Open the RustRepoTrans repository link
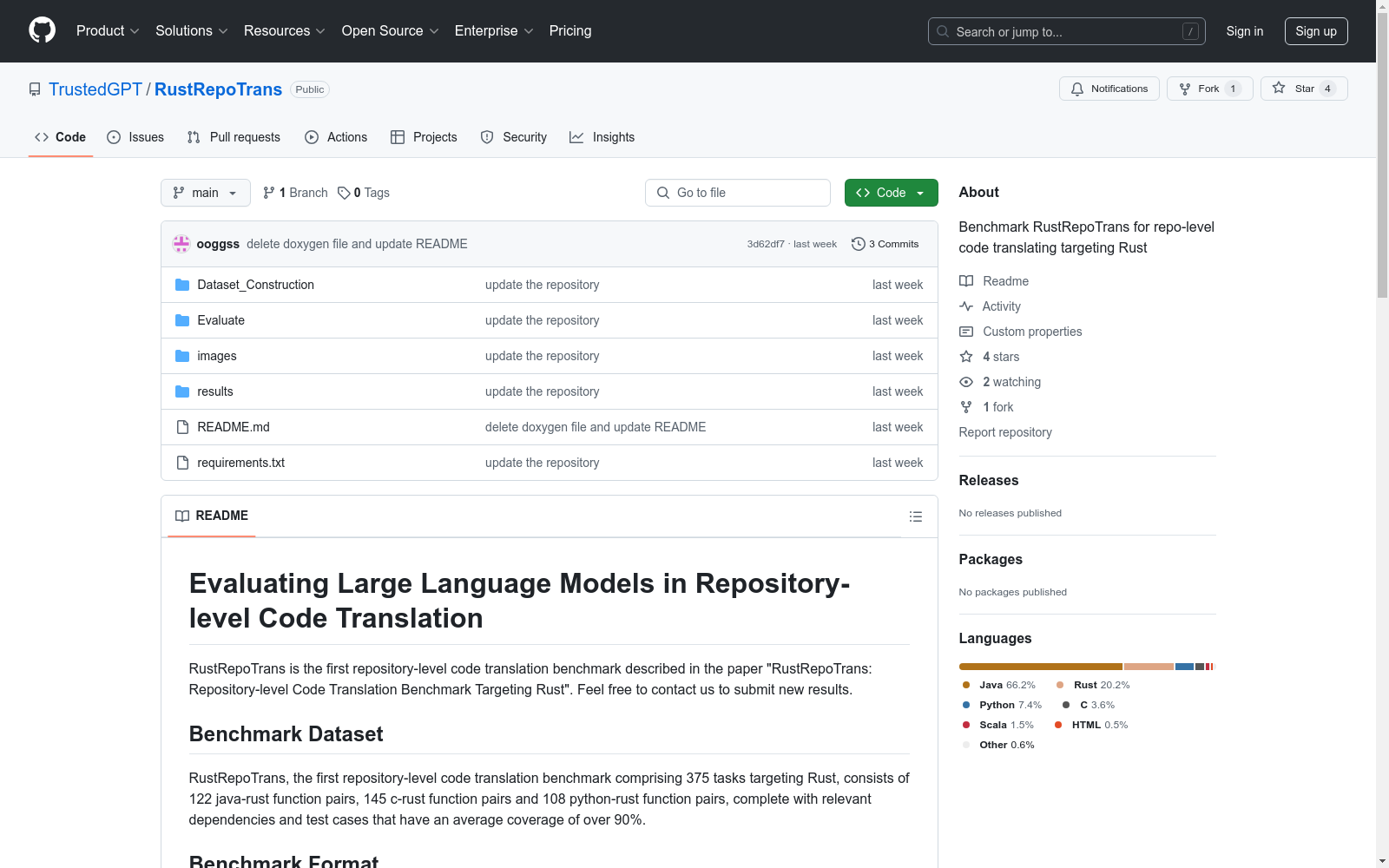This screenshot has height=868, width=1389. tap(218, 89)
